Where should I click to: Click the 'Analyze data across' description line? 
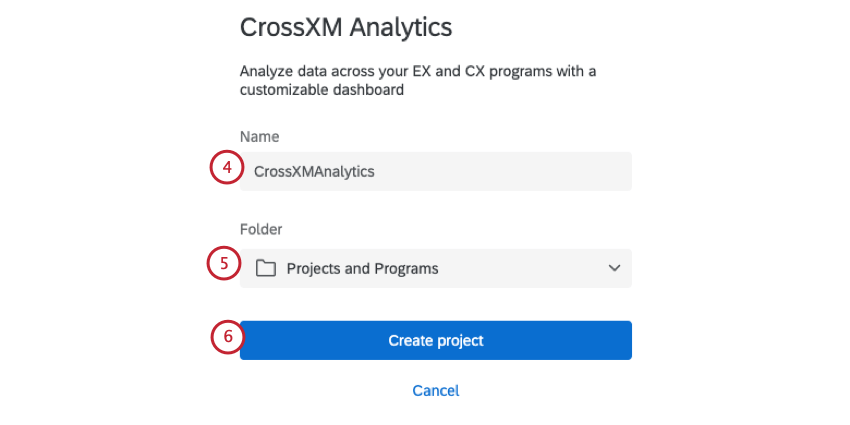[x=418, y=71]
